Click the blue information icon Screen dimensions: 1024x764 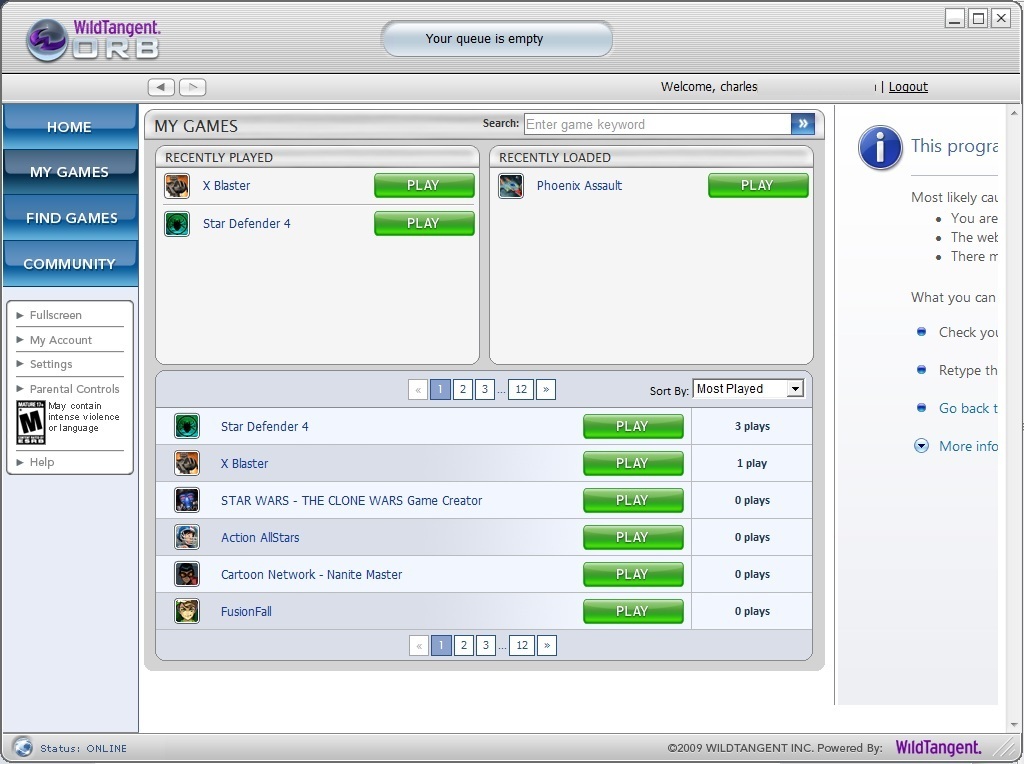pos(880,148)
